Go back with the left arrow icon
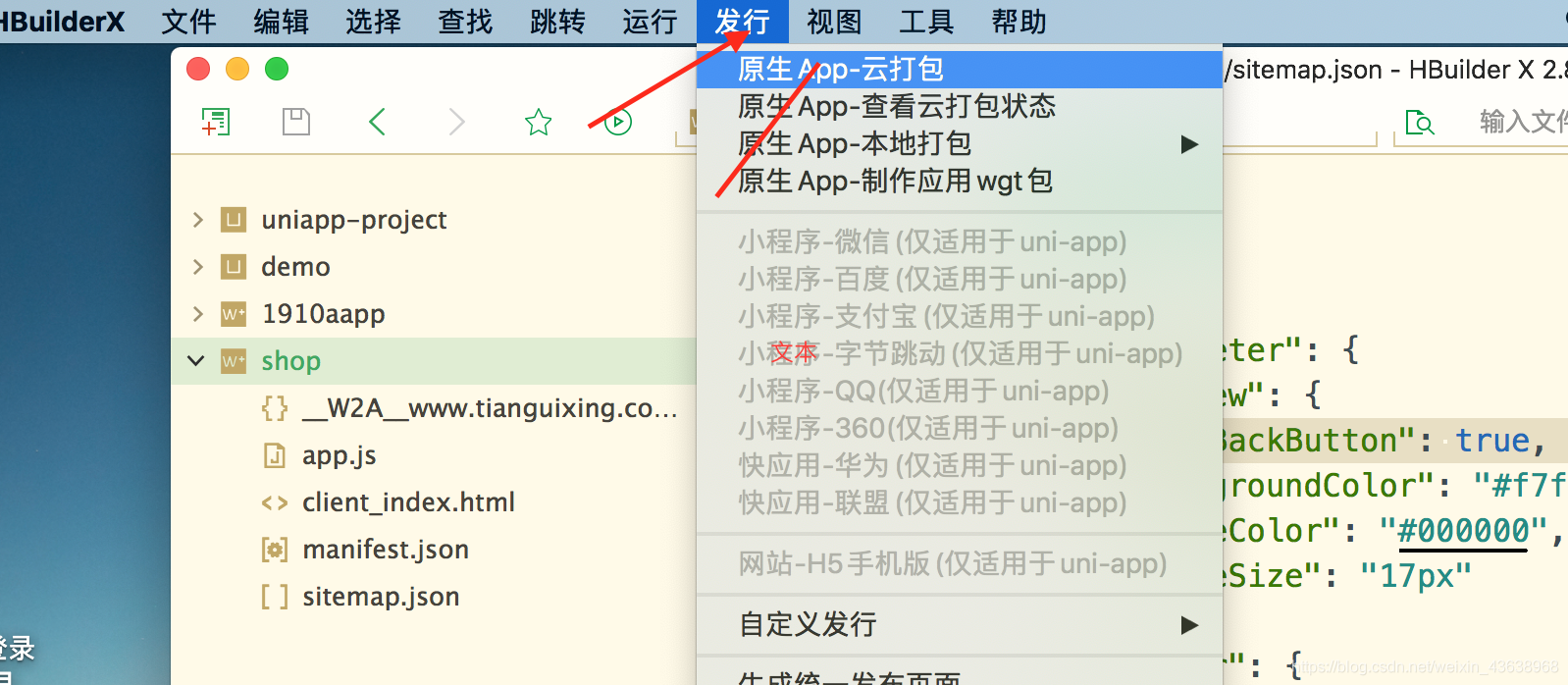 tap(377, 122)
